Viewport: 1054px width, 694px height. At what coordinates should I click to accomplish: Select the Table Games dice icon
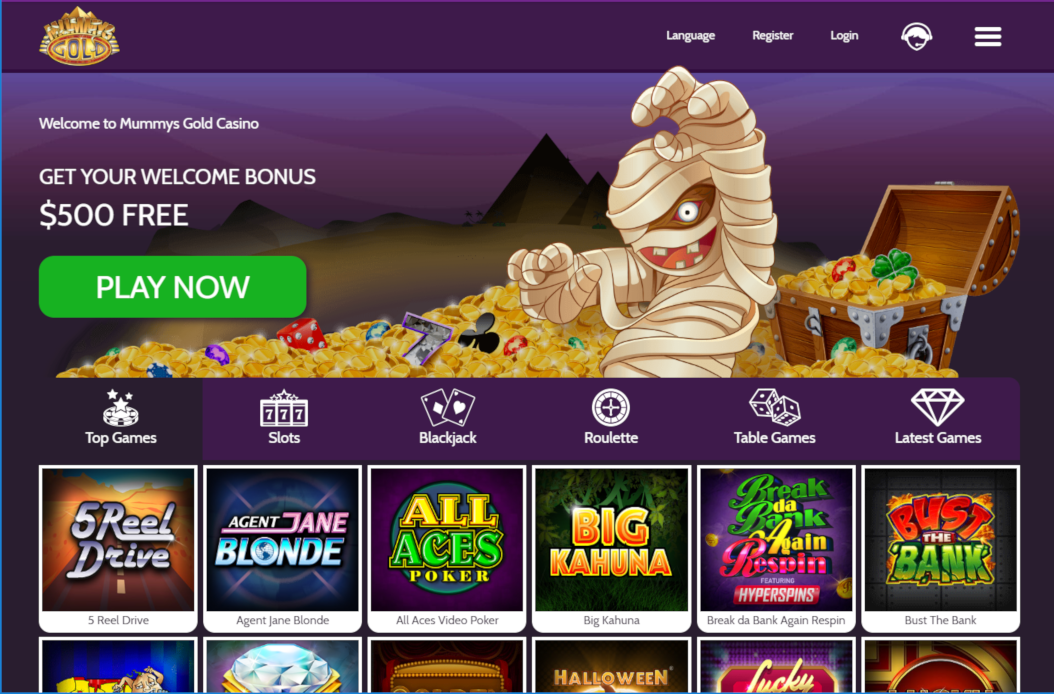(774, 408)
